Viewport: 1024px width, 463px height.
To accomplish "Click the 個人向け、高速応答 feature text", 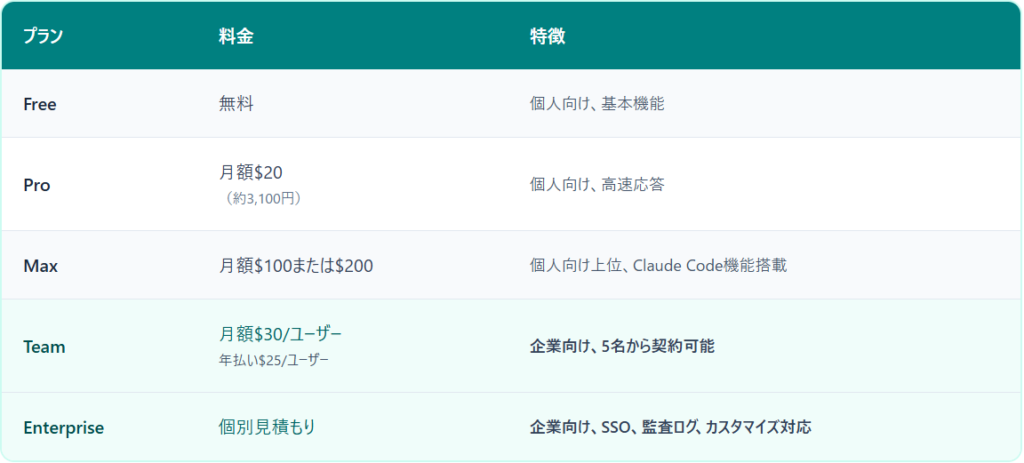I will pyautogui.click(x=596, y=185).
